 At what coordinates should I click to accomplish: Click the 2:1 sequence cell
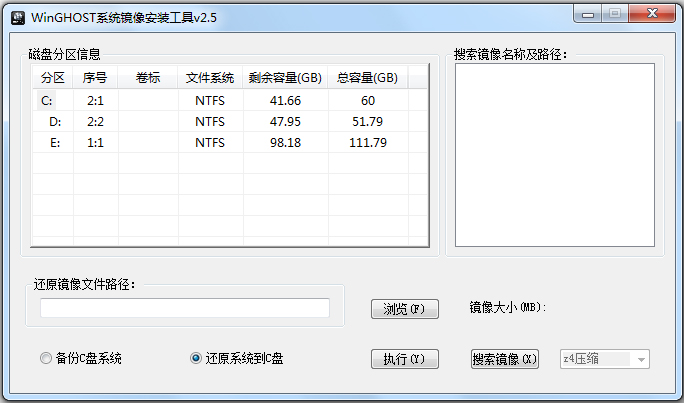[x=95, y=100]
